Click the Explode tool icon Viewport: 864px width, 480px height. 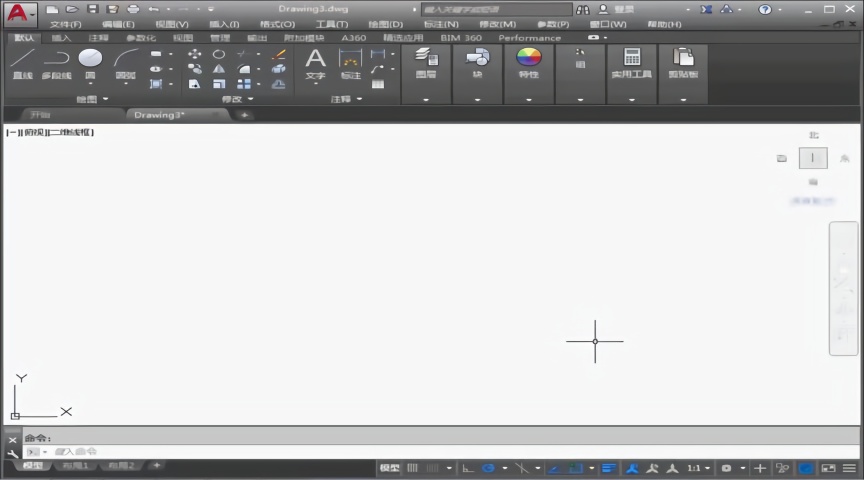pos(279,69)
